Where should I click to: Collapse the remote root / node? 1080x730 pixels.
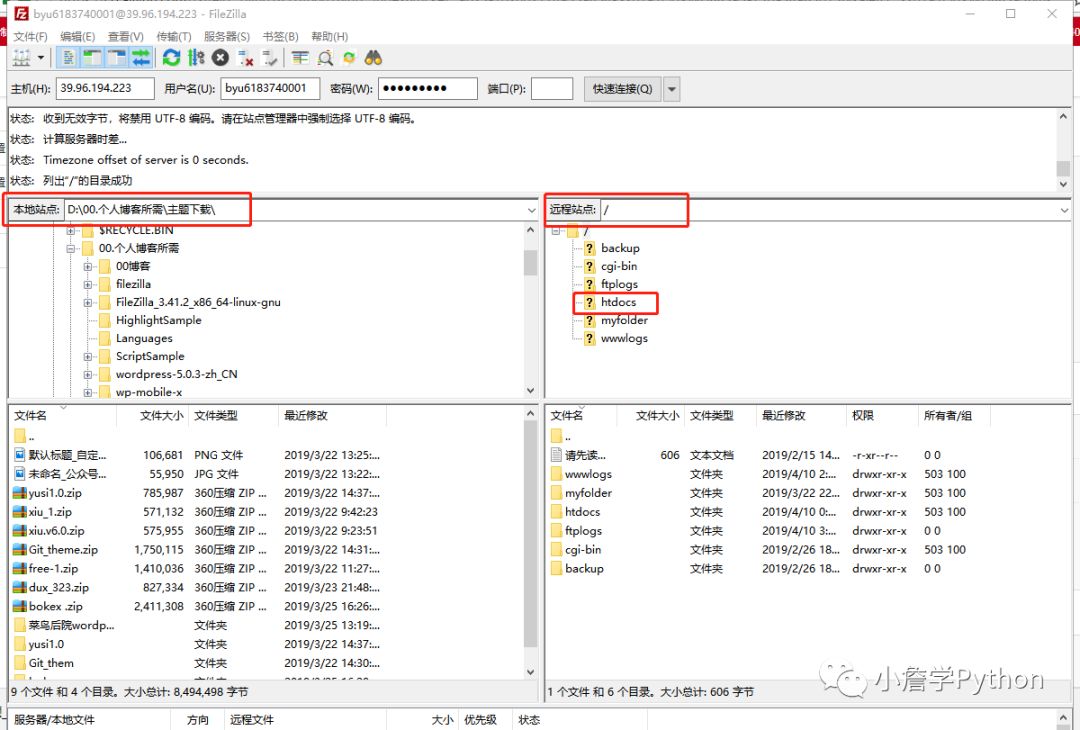(556, 231)
